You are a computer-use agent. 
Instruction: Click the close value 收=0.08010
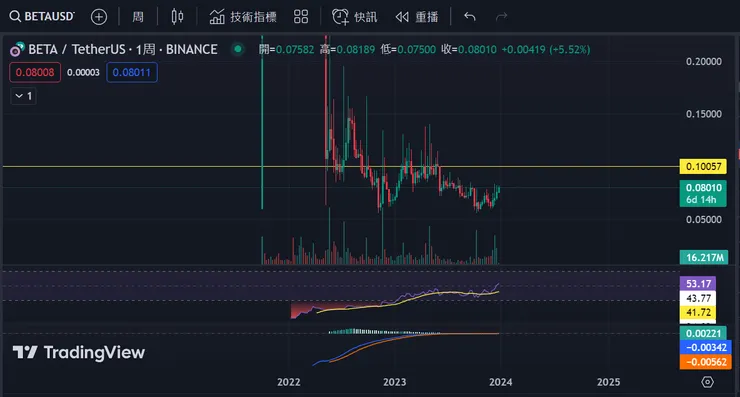(469, 49)
